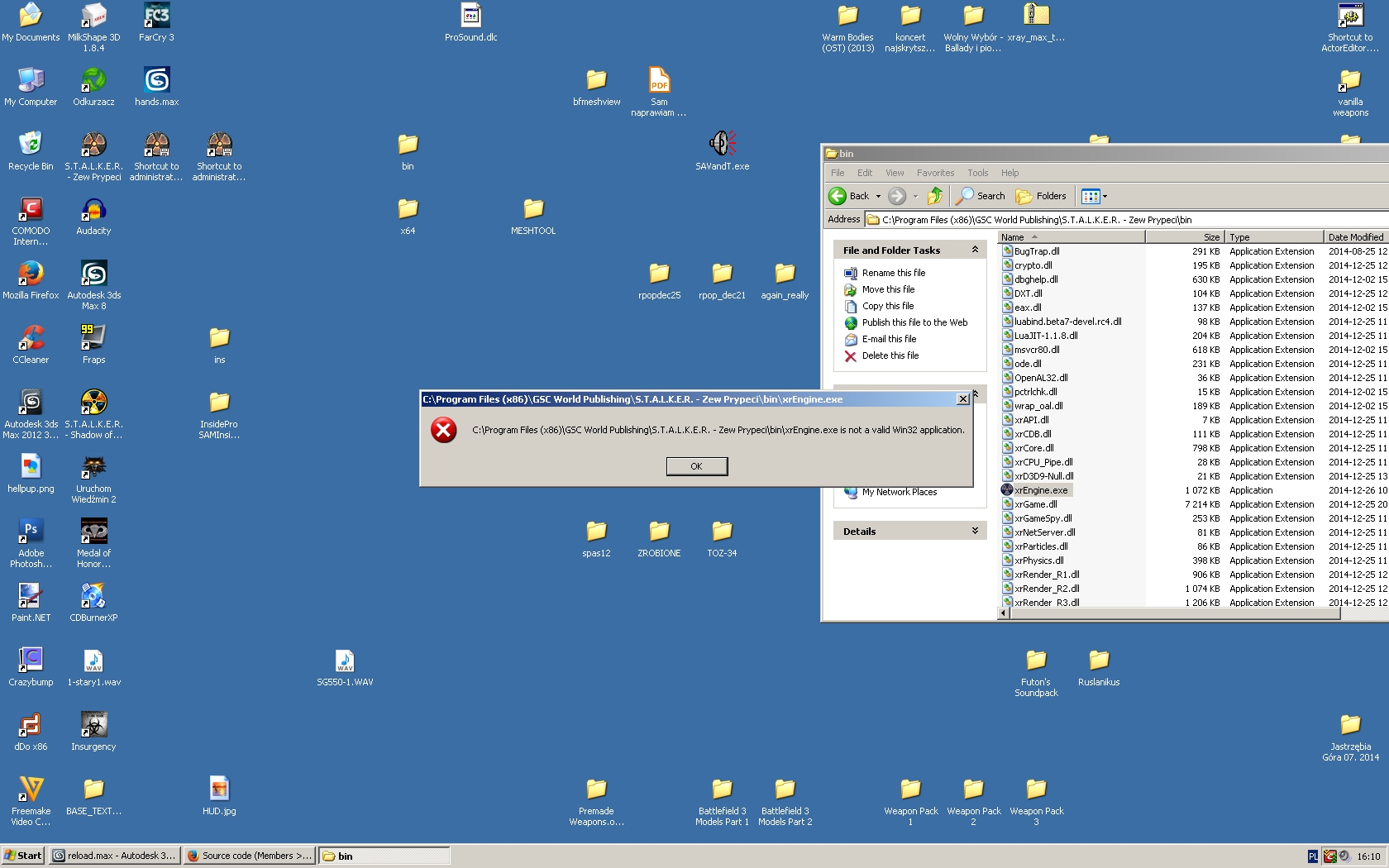Select the hands.max file icon

click(x=156, y=86)
